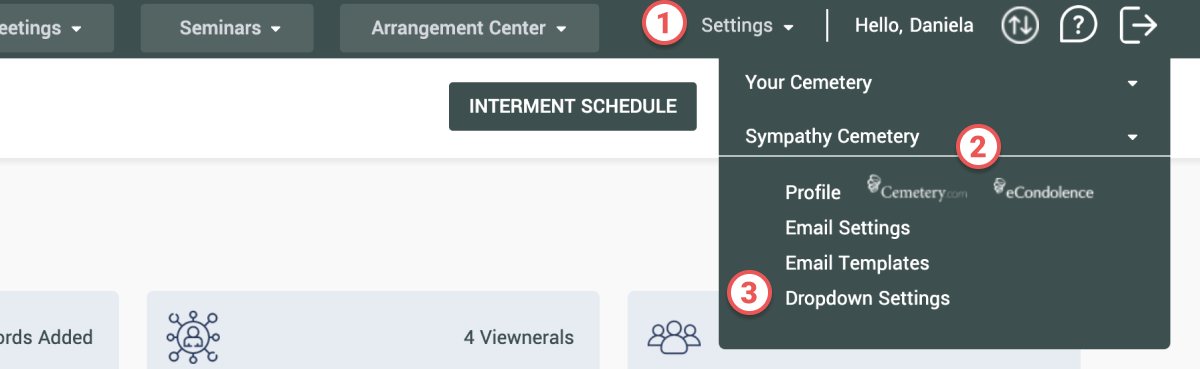
Task: Expand the Your Cemetery section arrow
Action: tap(1132, 83)
